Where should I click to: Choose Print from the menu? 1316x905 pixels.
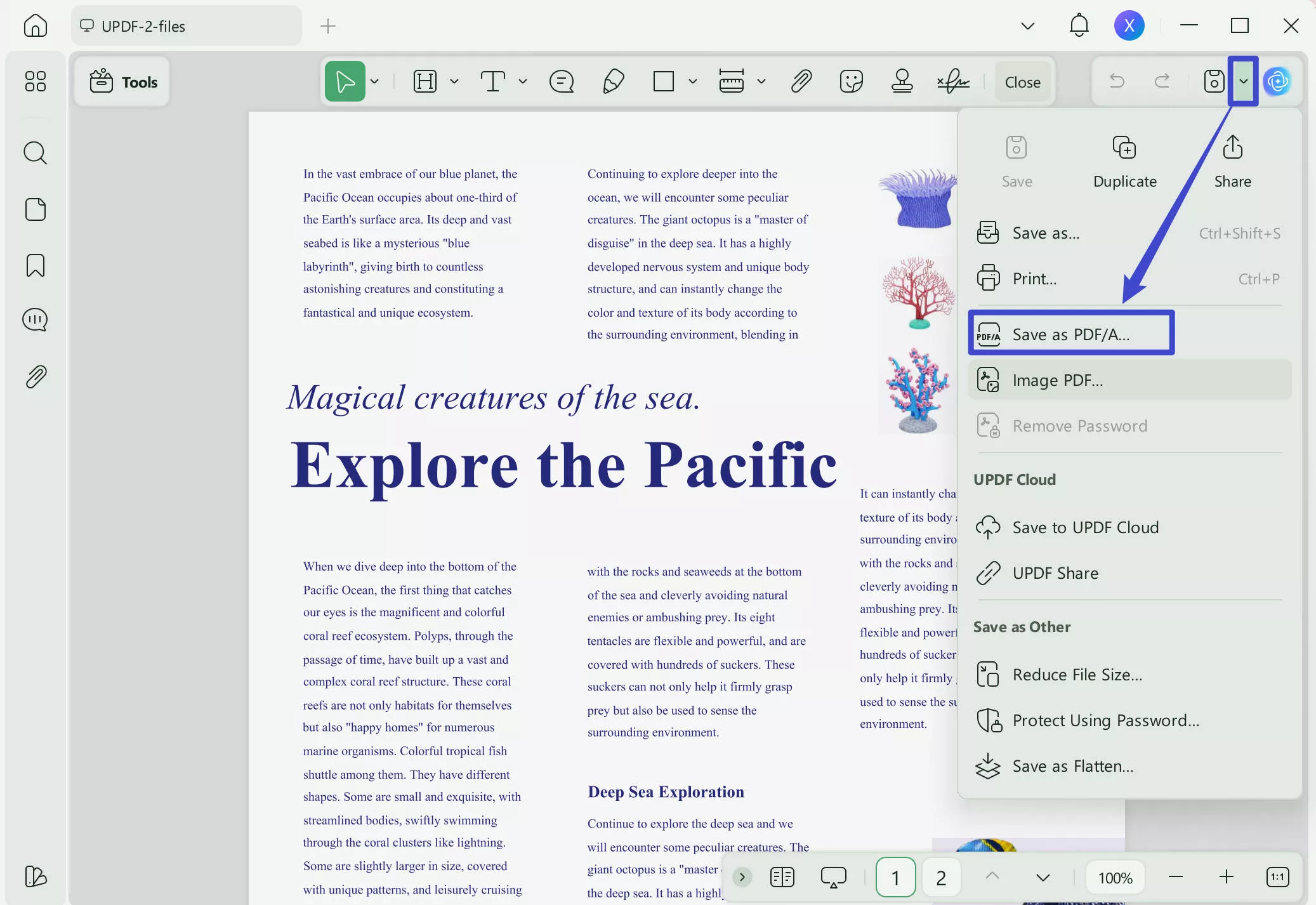click(1034, 278)
